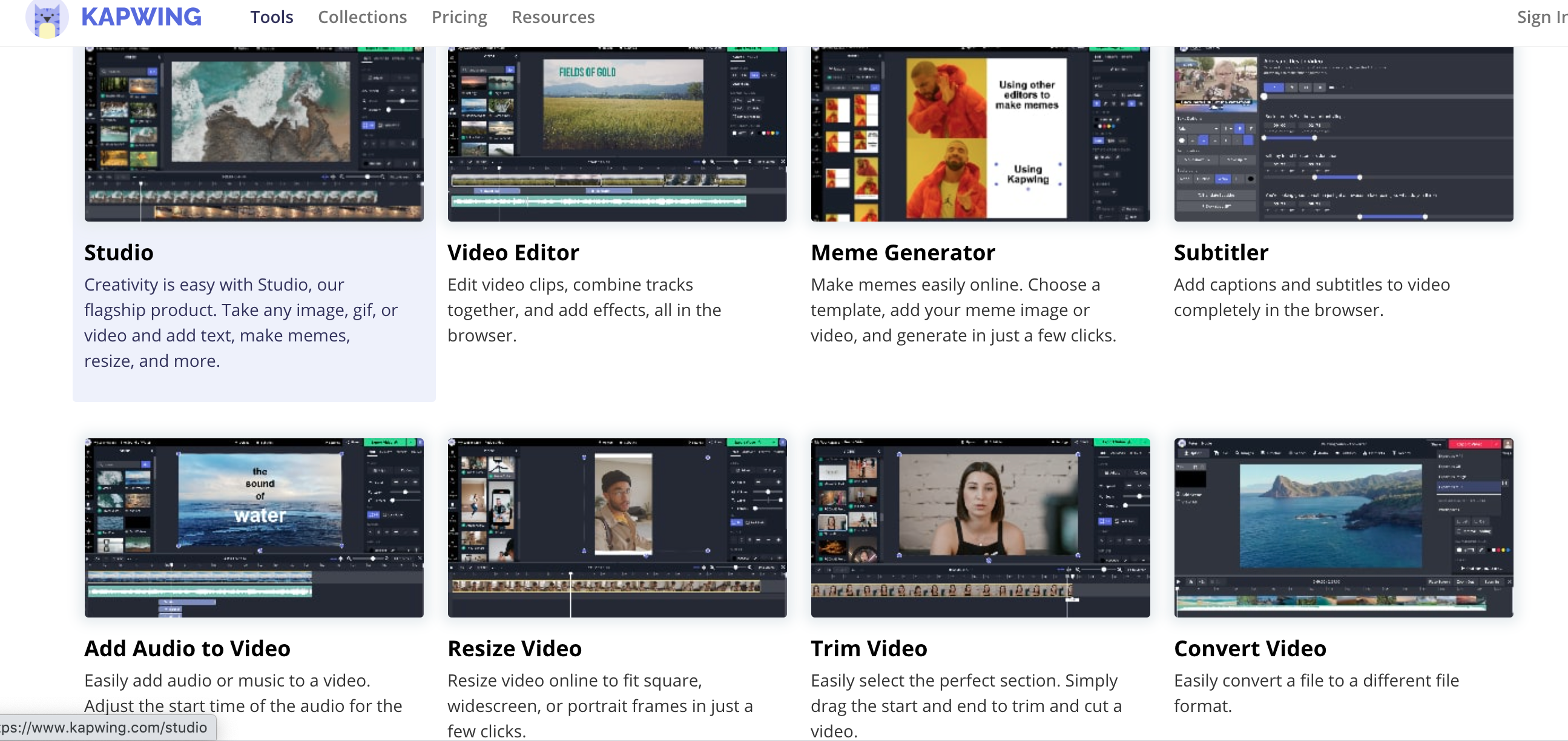This screenshot has height=741, width=1568.
Task: Click the Studio heading
Action: point(119,252)
